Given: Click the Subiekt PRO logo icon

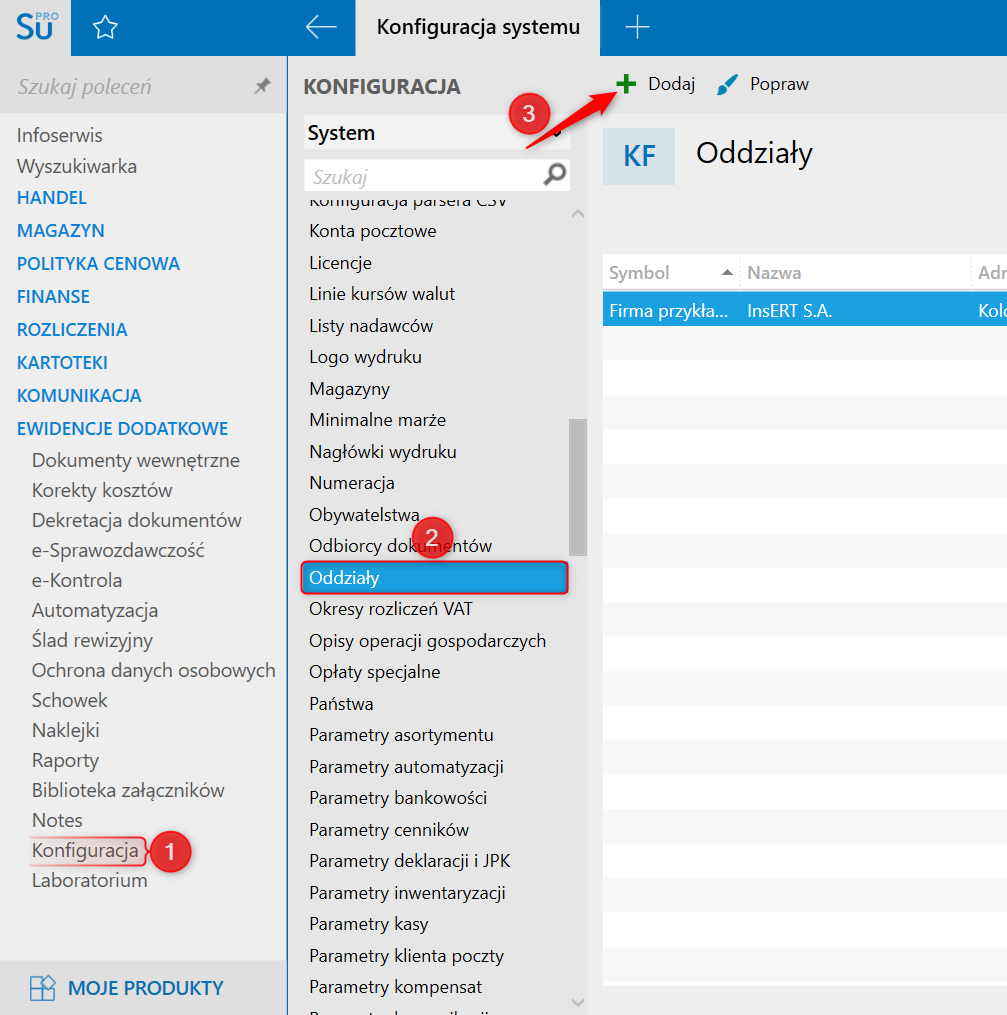Looking at the screenshot, I should [35, 27].
